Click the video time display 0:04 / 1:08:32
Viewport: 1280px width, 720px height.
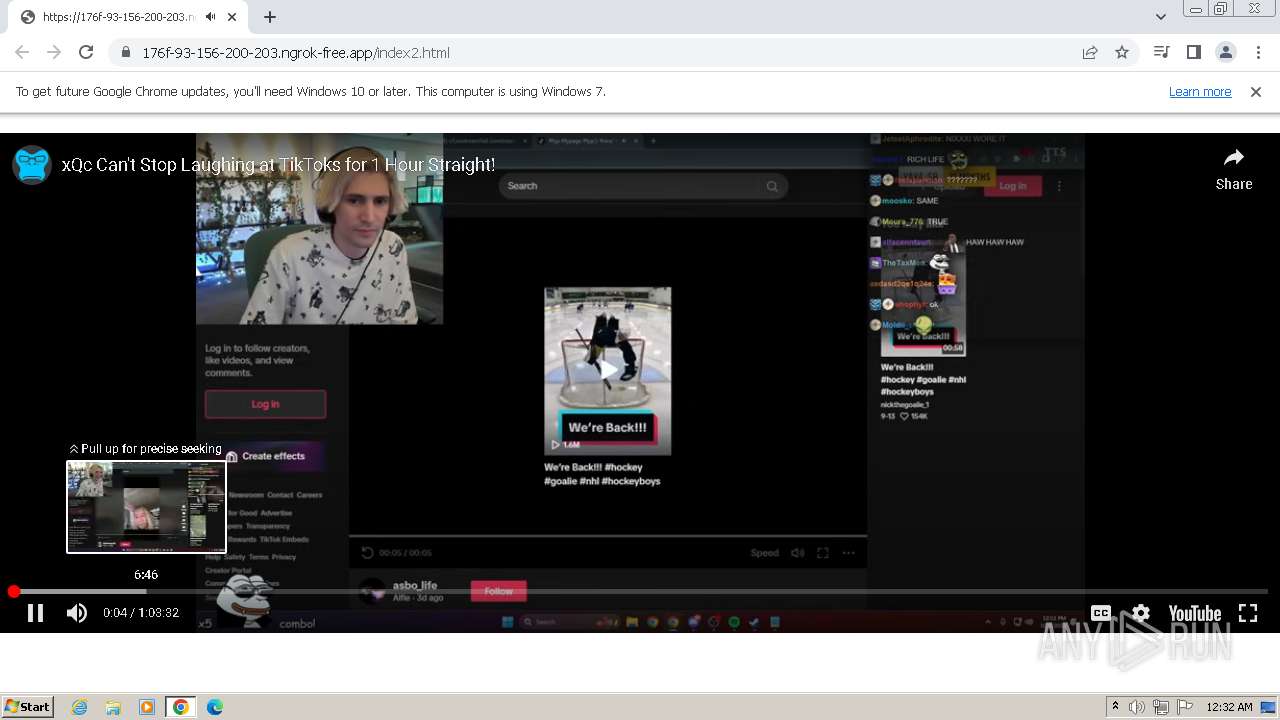click(x=141, y=613)
